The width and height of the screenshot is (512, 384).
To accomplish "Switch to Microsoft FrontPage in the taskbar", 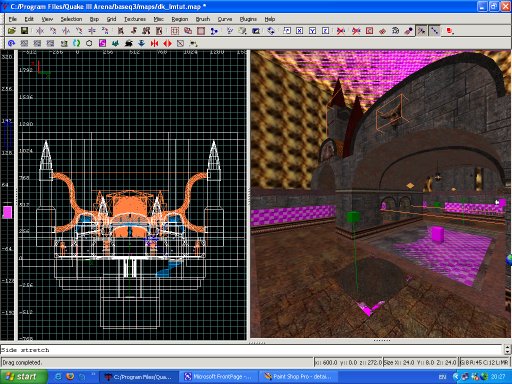I will pos(218,377).
